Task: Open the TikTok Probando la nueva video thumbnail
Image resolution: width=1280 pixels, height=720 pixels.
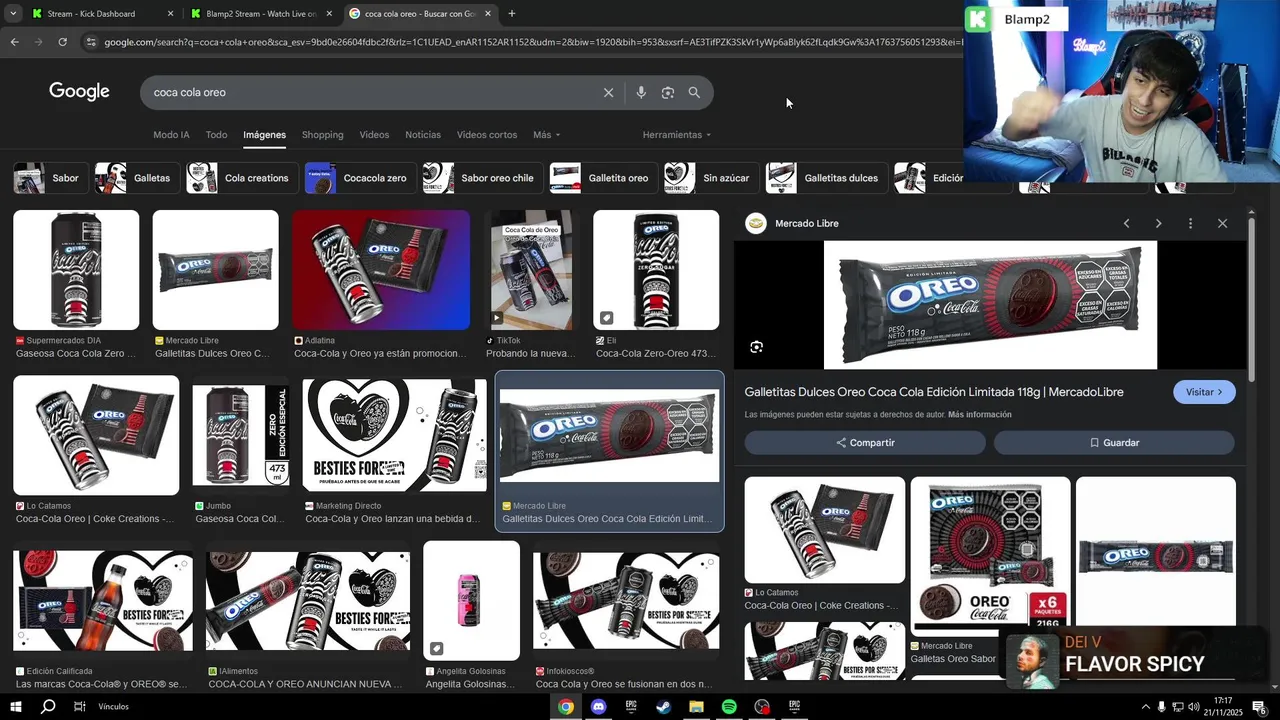Action: pos(532,270)
